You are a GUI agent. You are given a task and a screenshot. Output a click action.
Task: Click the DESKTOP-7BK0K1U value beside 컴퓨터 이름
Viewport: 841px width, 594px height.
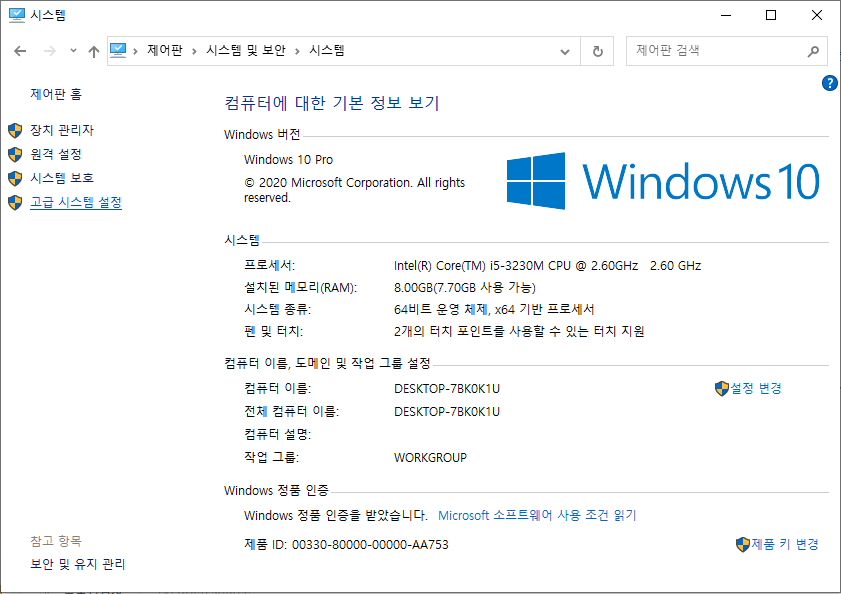[x=447, y=388]
